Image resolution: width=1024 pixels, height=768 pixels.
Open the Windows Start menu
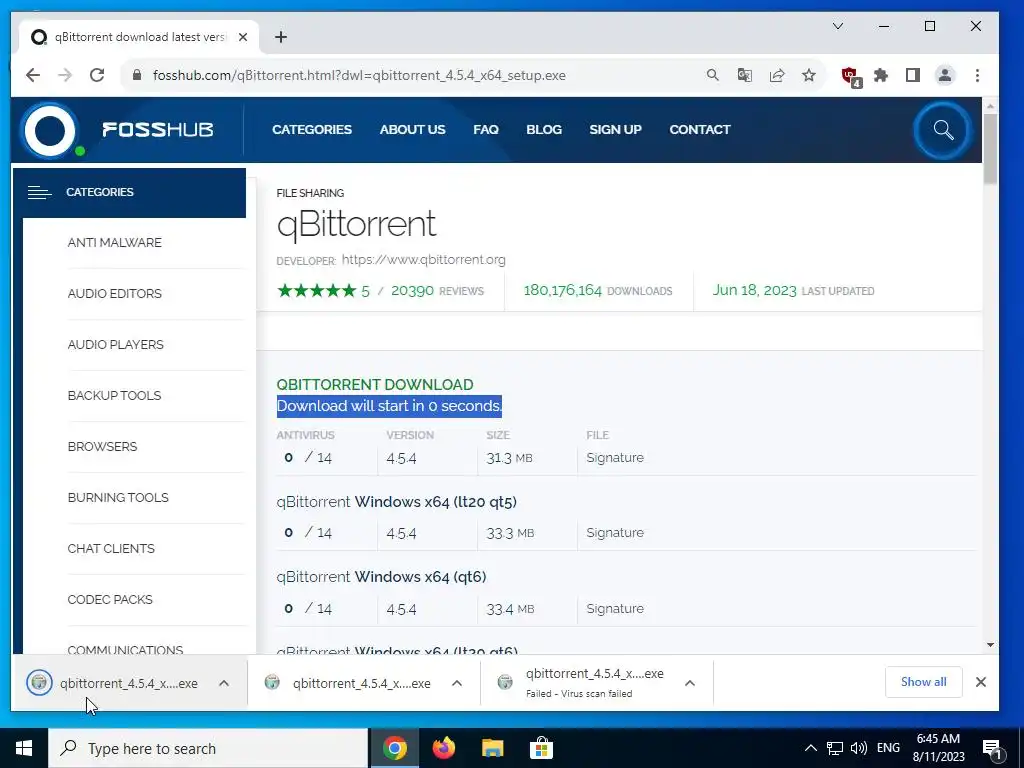(24, 748)
